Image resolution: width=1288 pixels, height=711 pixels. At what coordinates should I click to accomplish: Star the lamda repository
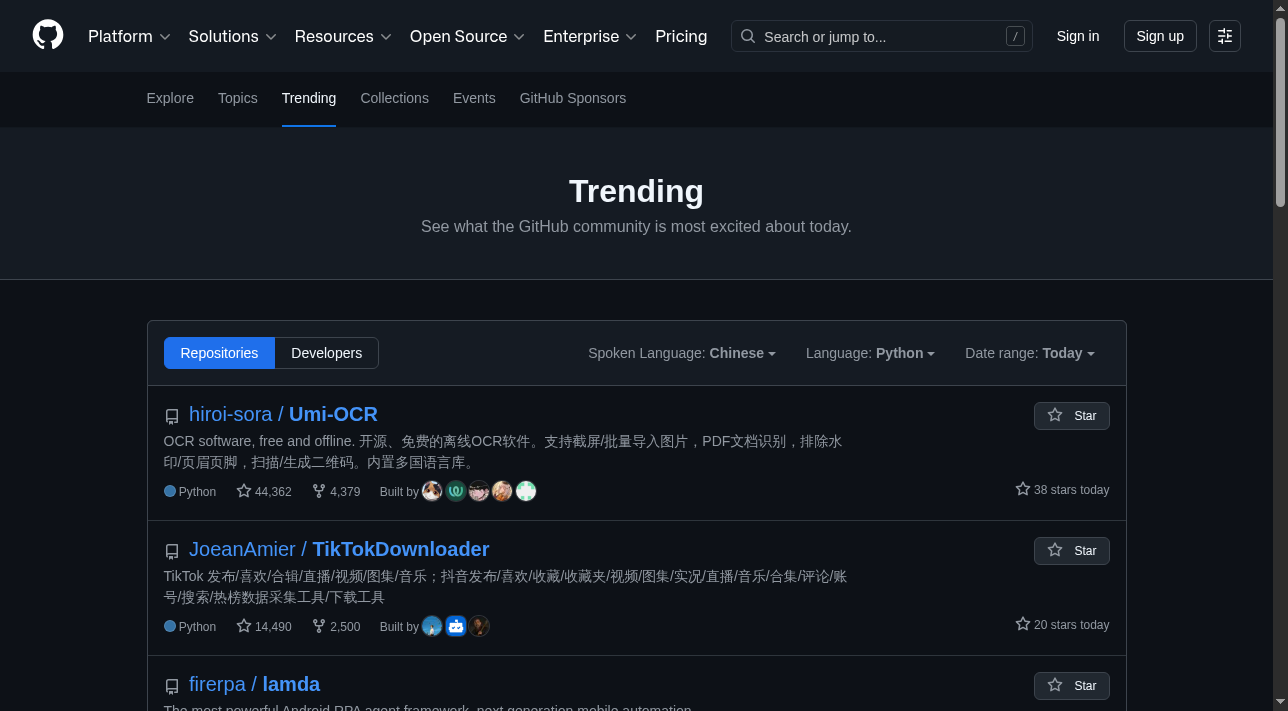[x=1071, y=685]
